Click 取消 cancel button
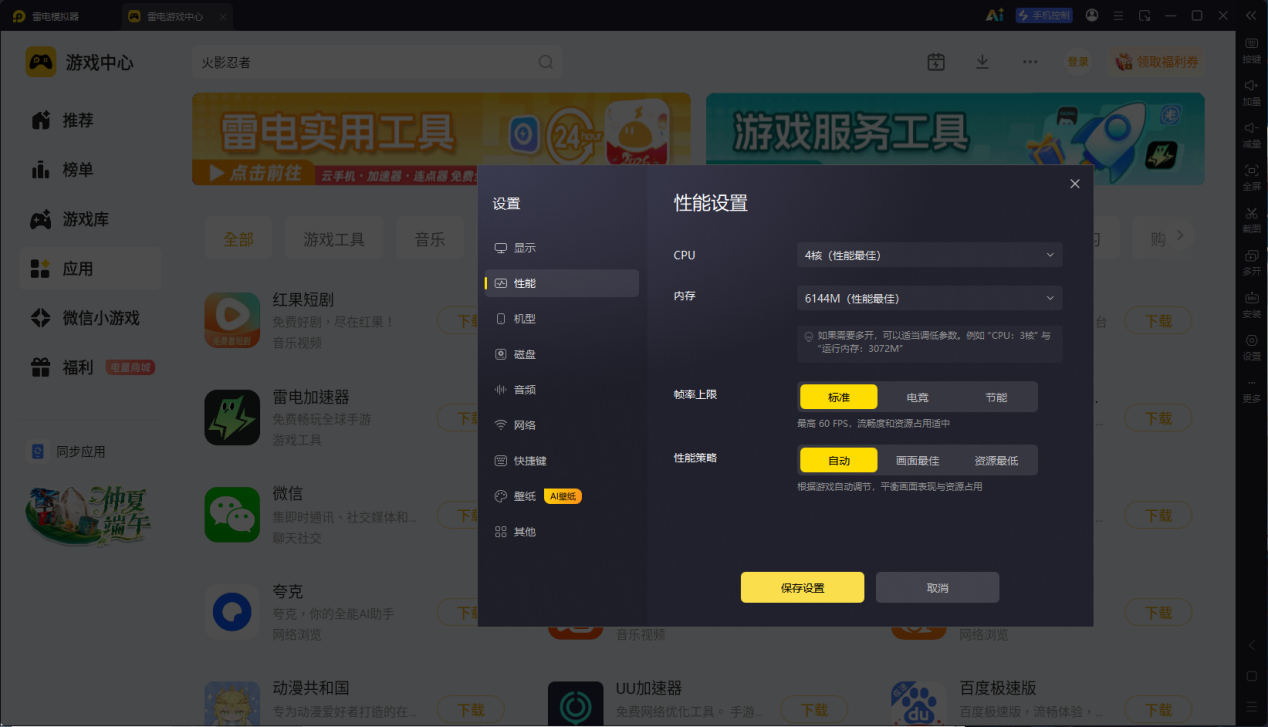The width and height of the screenshot is (1268, 727). click(x=937, y=588)
